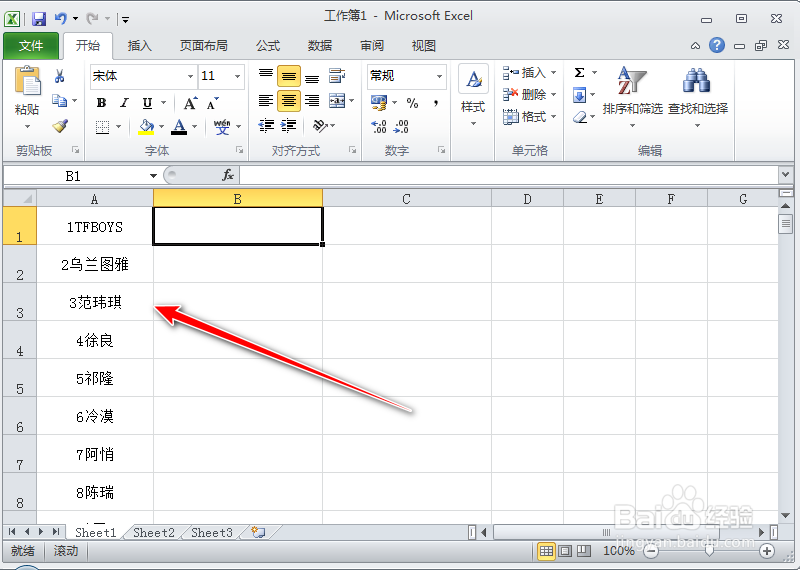Switch to Sheet2 tab
Viewport: 800px width, 570px height.
(154, 533)
